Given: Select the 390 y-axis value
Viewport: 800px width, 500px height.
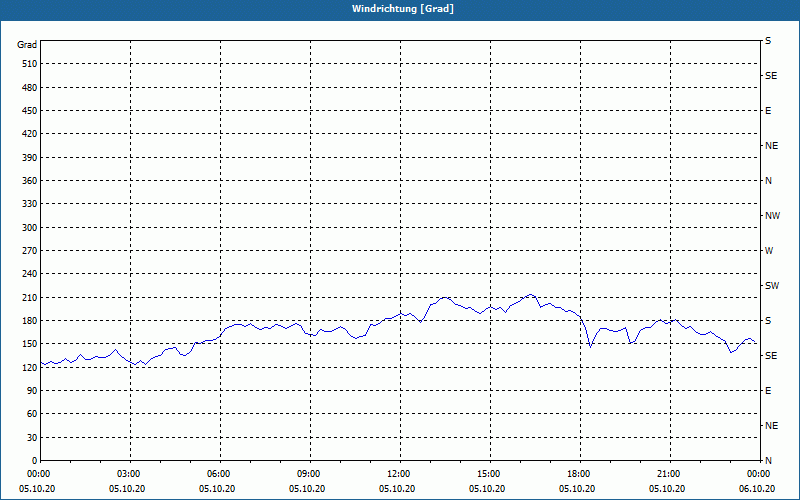Looking at the screenshot, I should (x=30, y=158).
